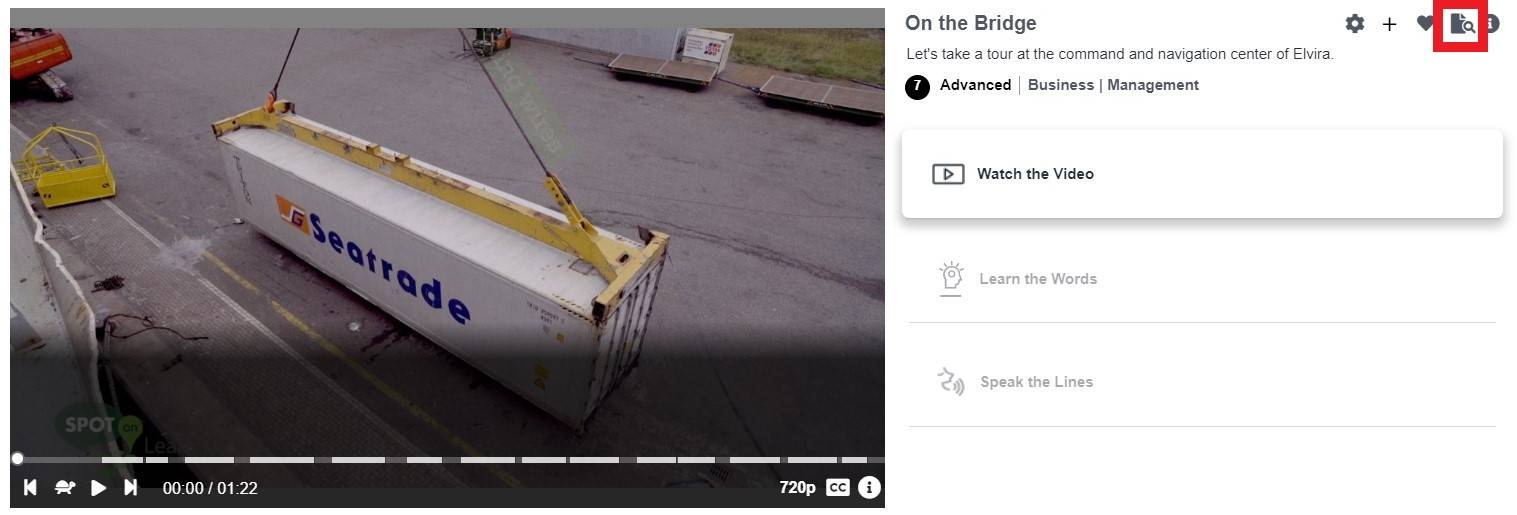This screenshot has height=515, width=1517.
Task: Click the level 7 badge
Action: click(917, 87)
